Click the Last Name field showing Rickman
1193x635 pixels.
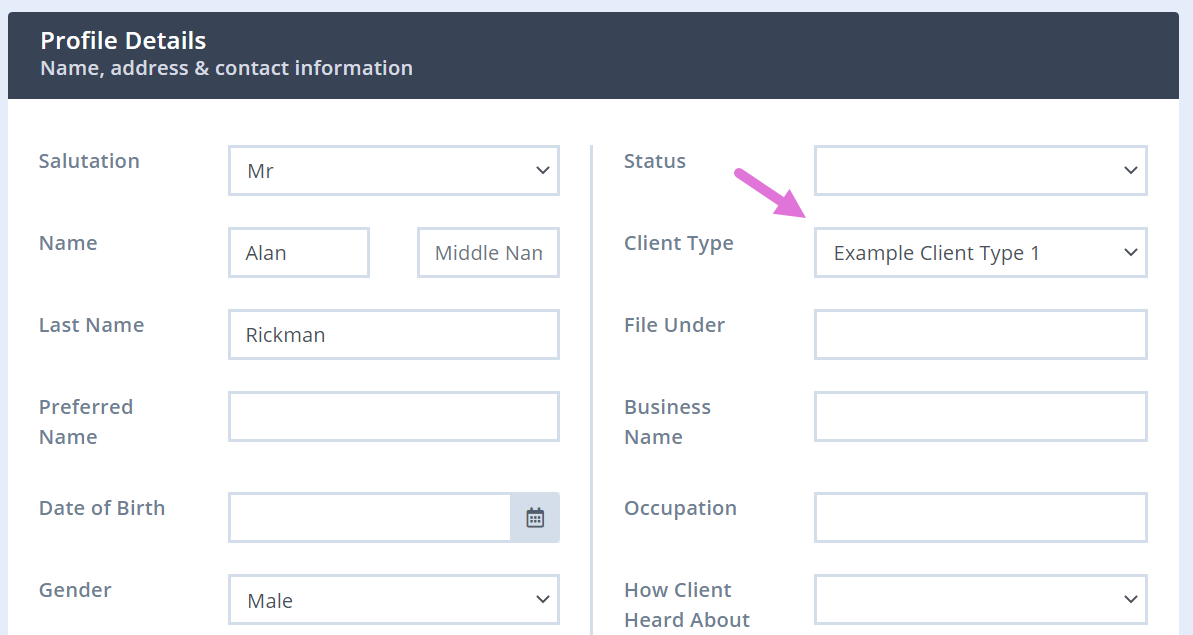tap(393, 334)
